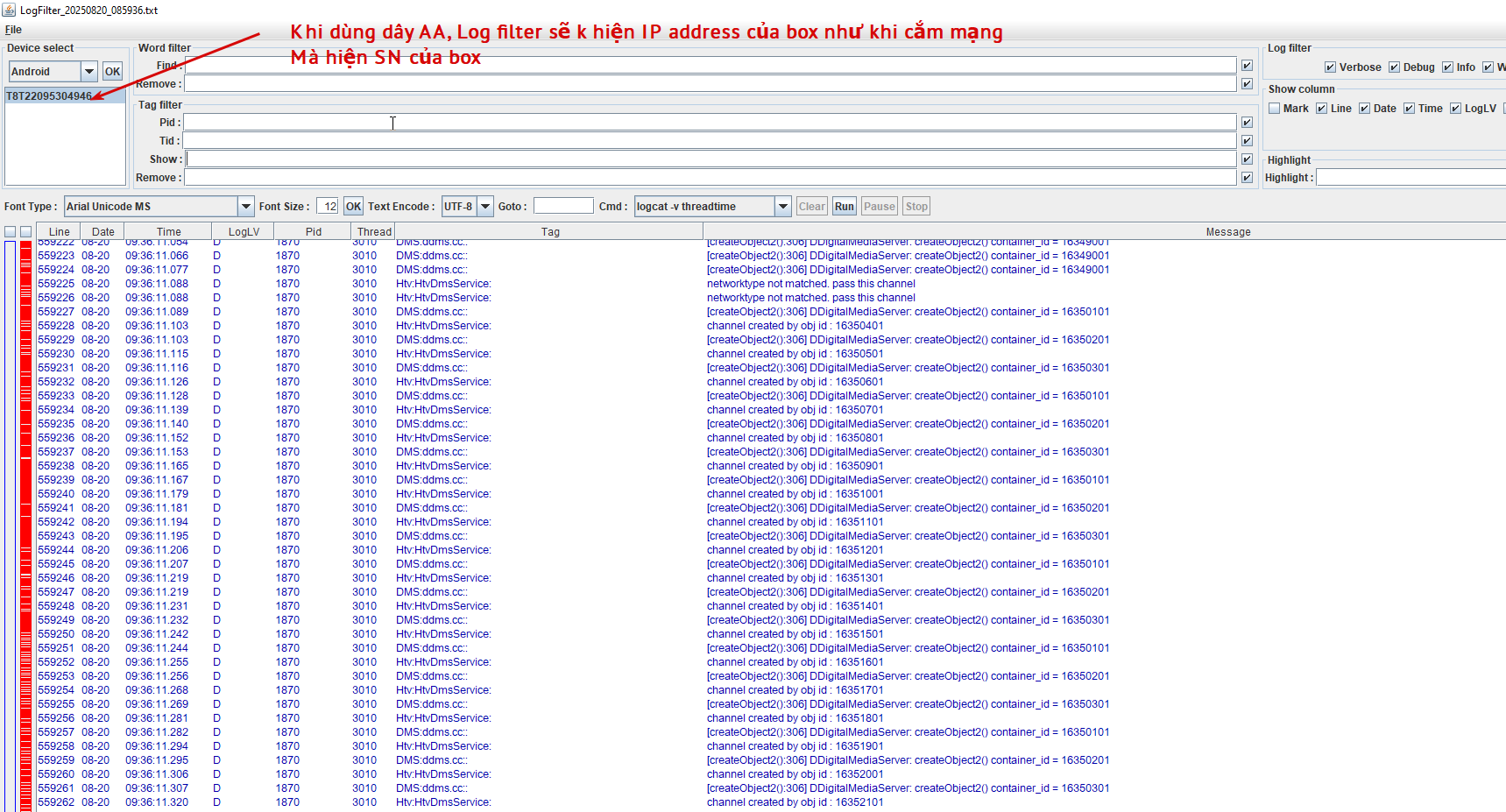The height and width of the screenshot is (812, 1506).
Task: Click the Word filter Remove field
Action: pos(711,84)
